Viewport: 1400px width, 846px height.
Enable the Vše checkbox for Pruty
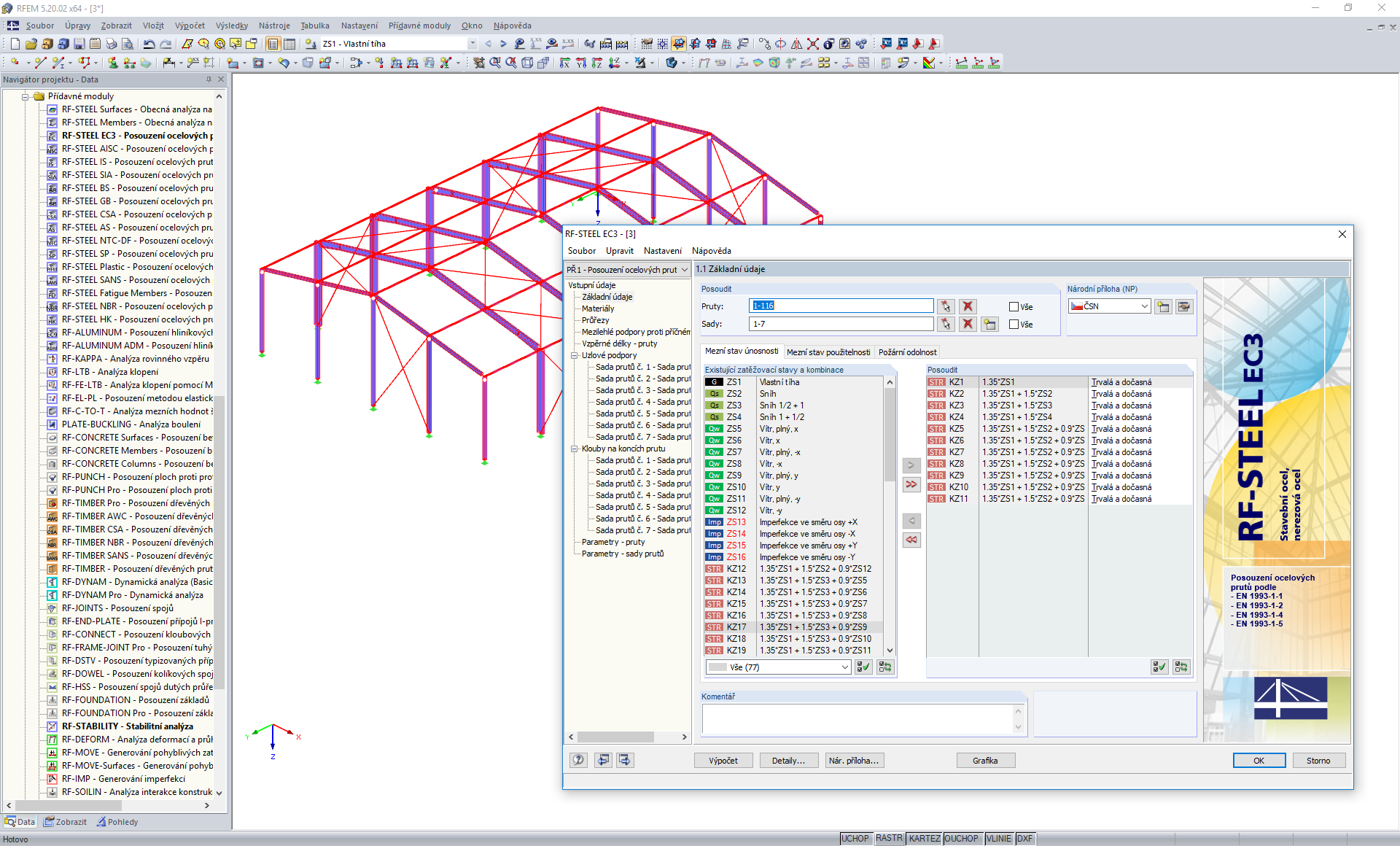pos(1014,307)
